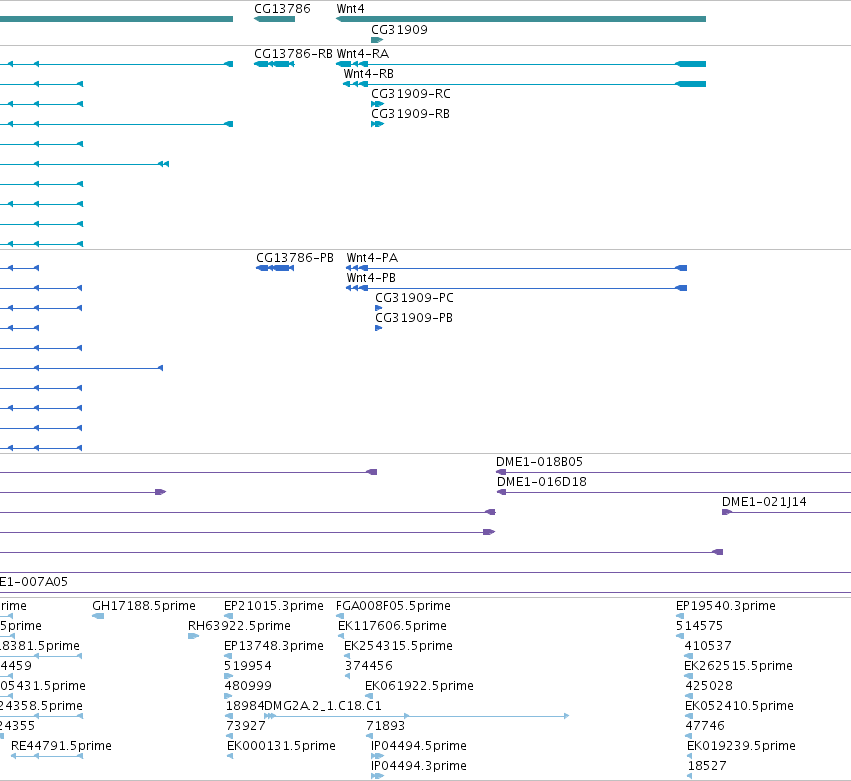
Task: Select the EK061922.5prime EST label
Action: [419, 686]
